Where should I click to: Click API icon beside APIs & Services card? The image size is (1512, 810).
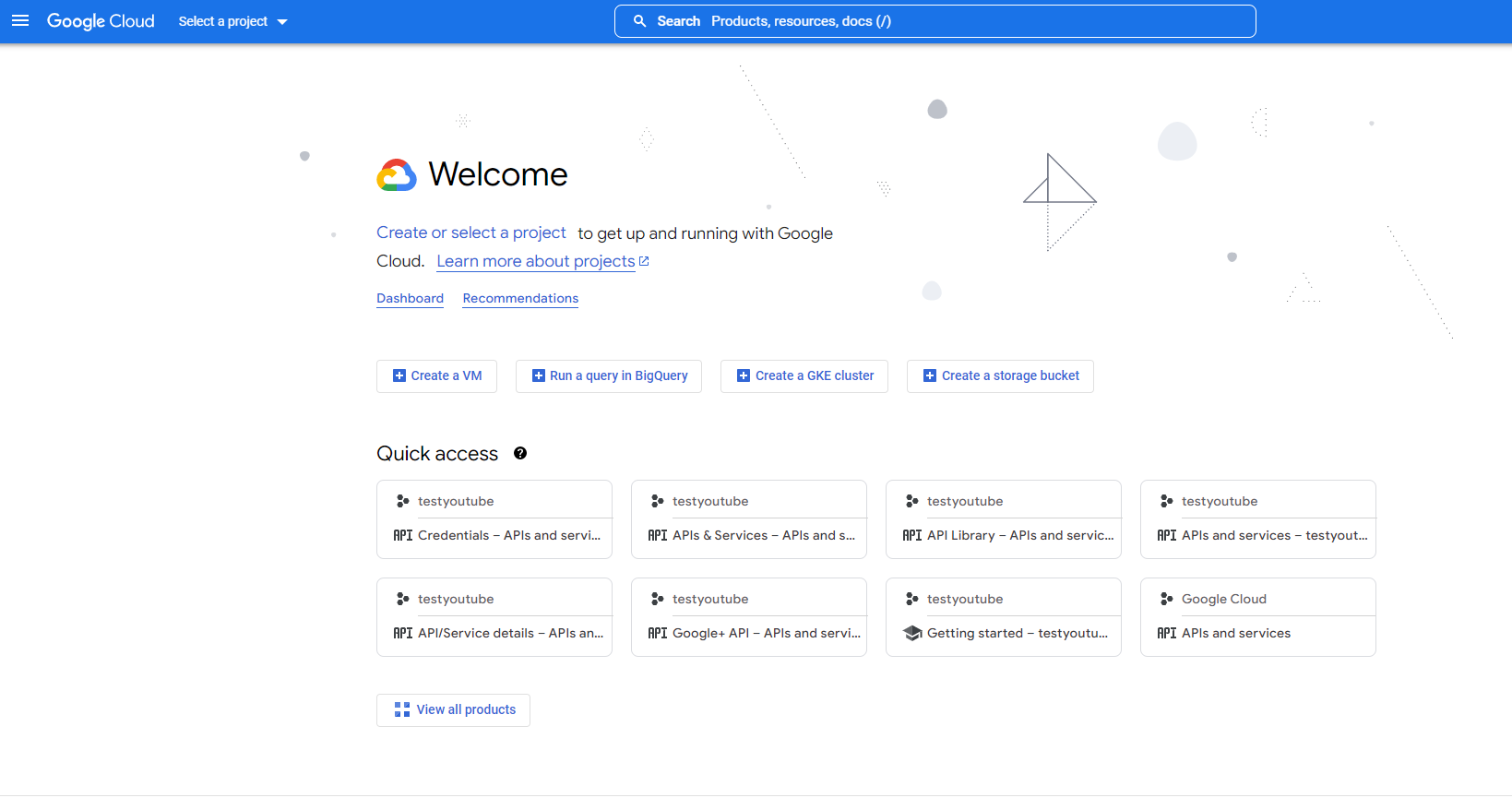pyautogui.click(x=658, y=535)
